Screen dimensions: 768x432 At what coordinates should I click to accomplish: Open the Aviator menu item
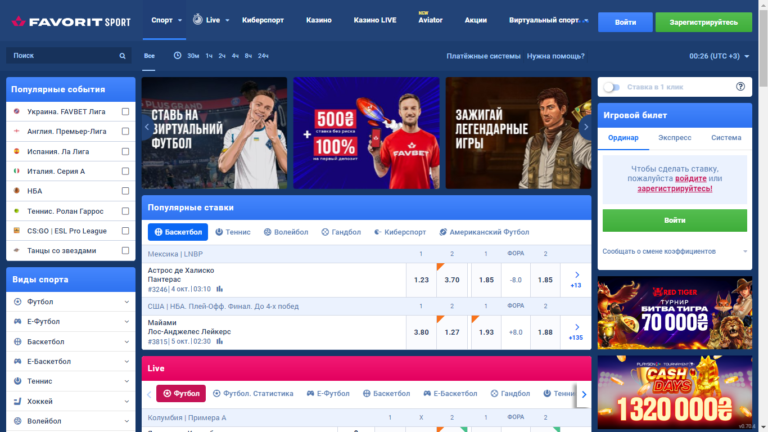[x=430, y=20]
